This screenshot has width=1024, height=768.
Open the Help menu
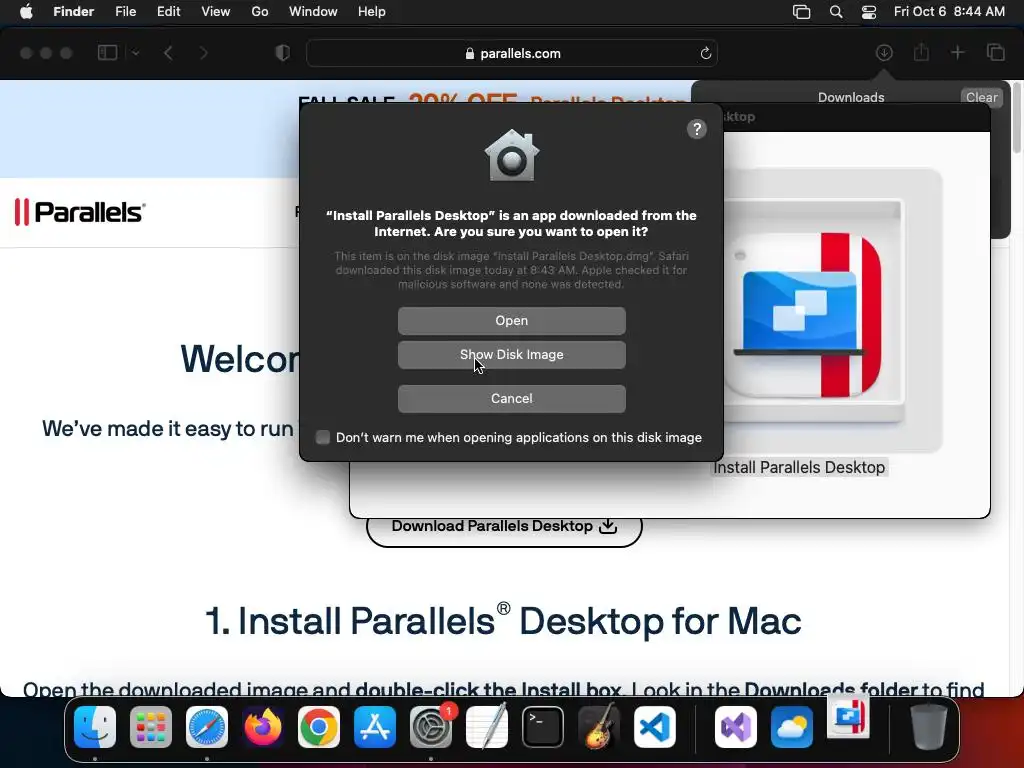tap(372, 12)
